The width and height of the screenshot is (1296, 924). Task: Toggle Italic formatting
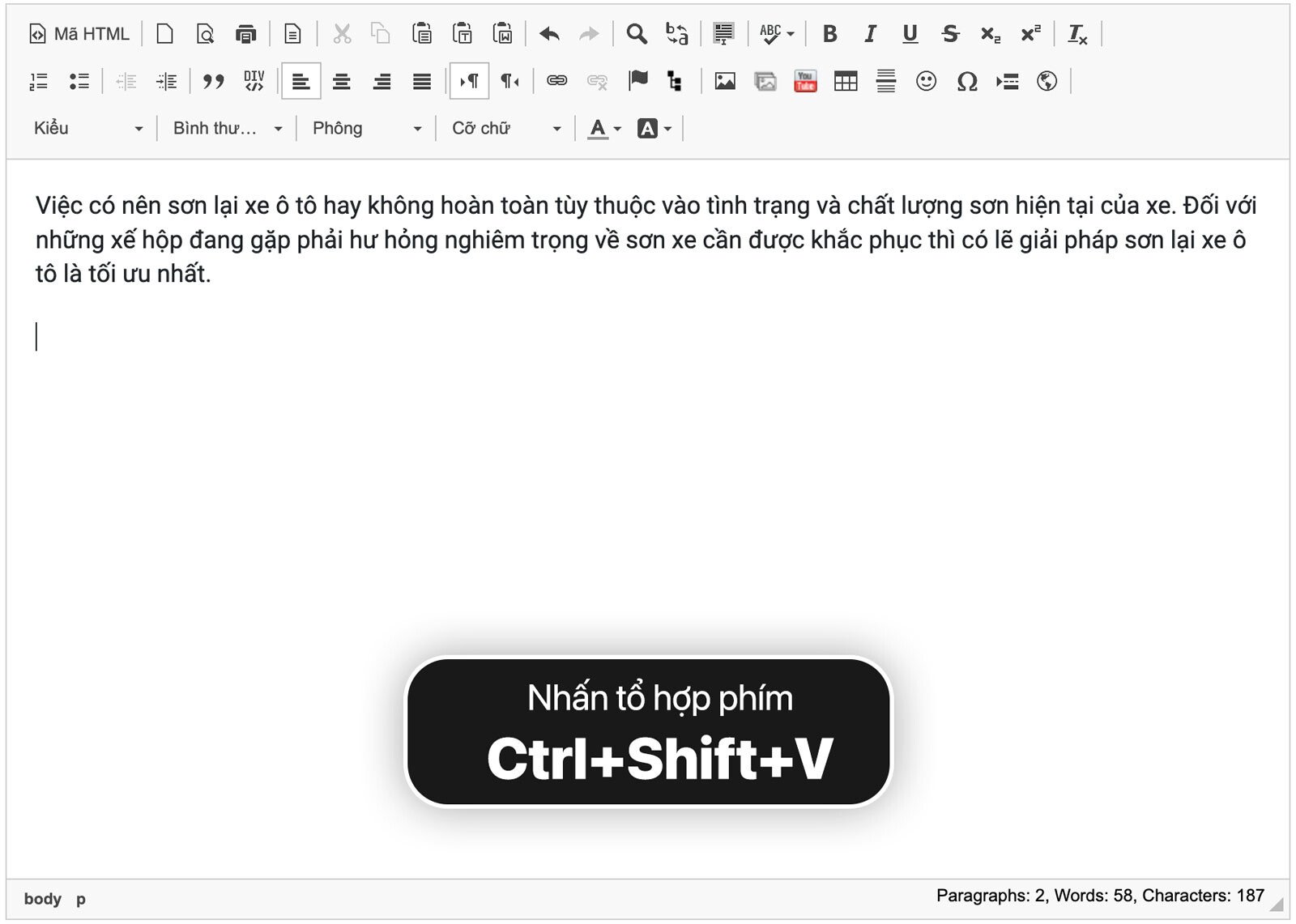point(870,34)
